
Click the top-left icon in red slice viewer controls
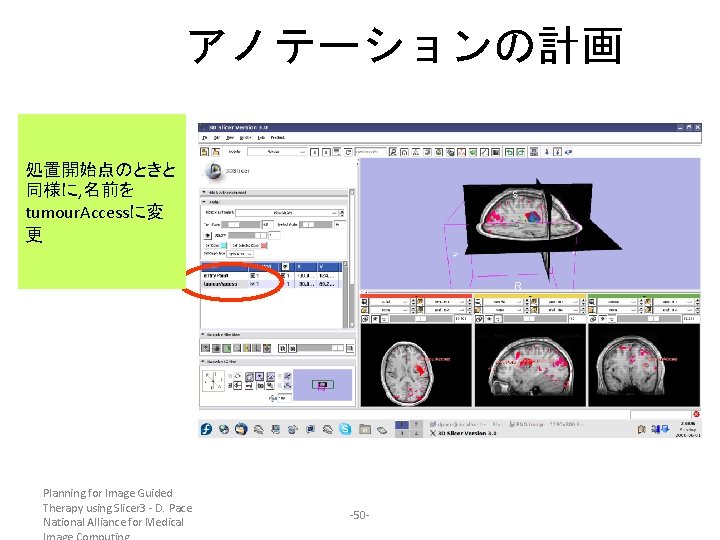click(365, 302)
